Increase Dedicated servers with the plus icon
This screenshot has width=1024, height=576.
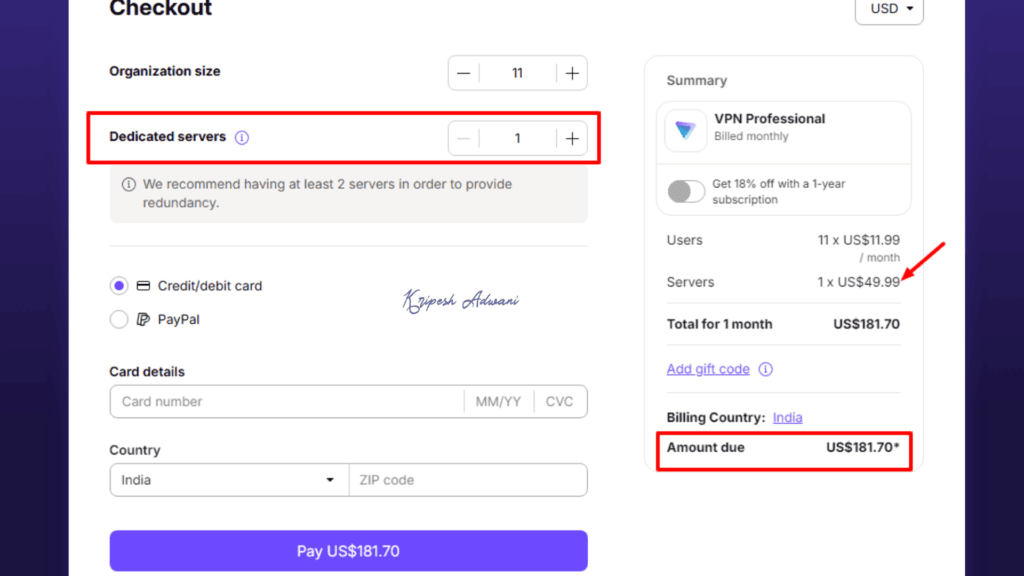[570, 138]
